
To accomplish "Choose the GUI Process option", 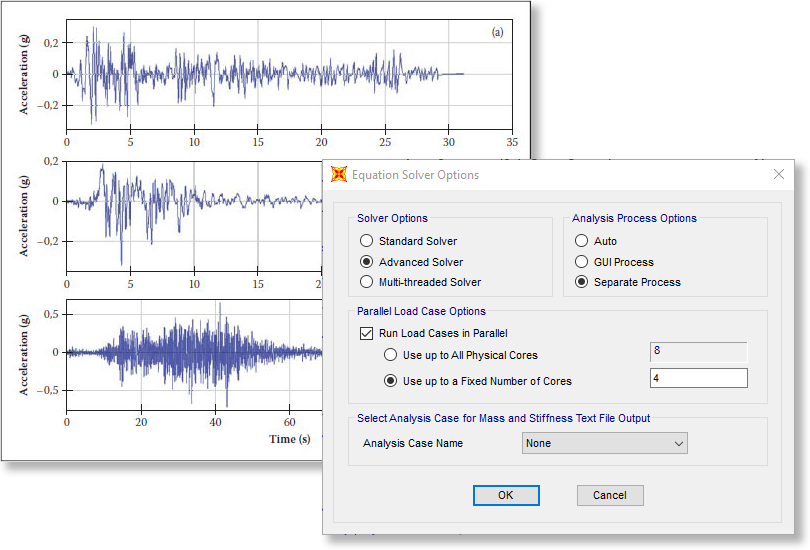I will tap(581, 262).
